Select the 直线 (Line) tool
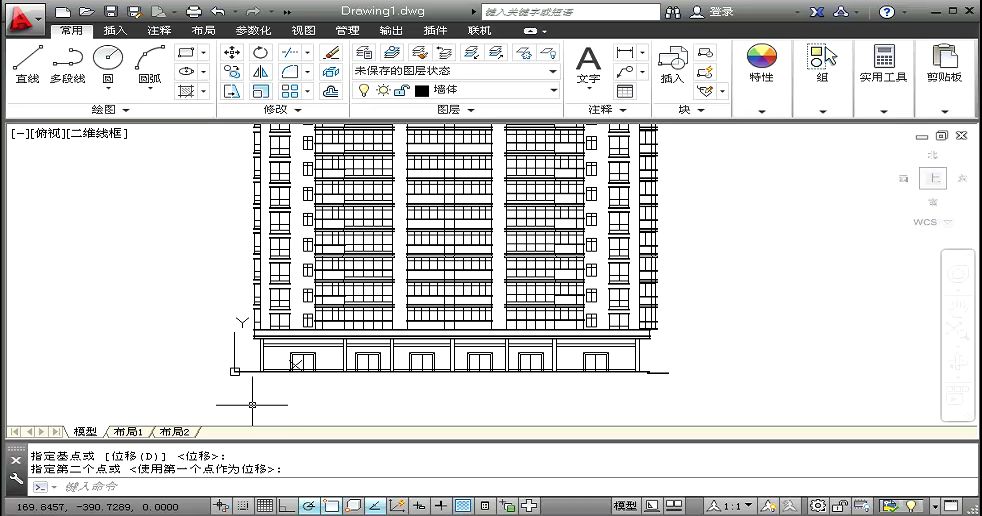982x516 pixels. coord(27,62)
